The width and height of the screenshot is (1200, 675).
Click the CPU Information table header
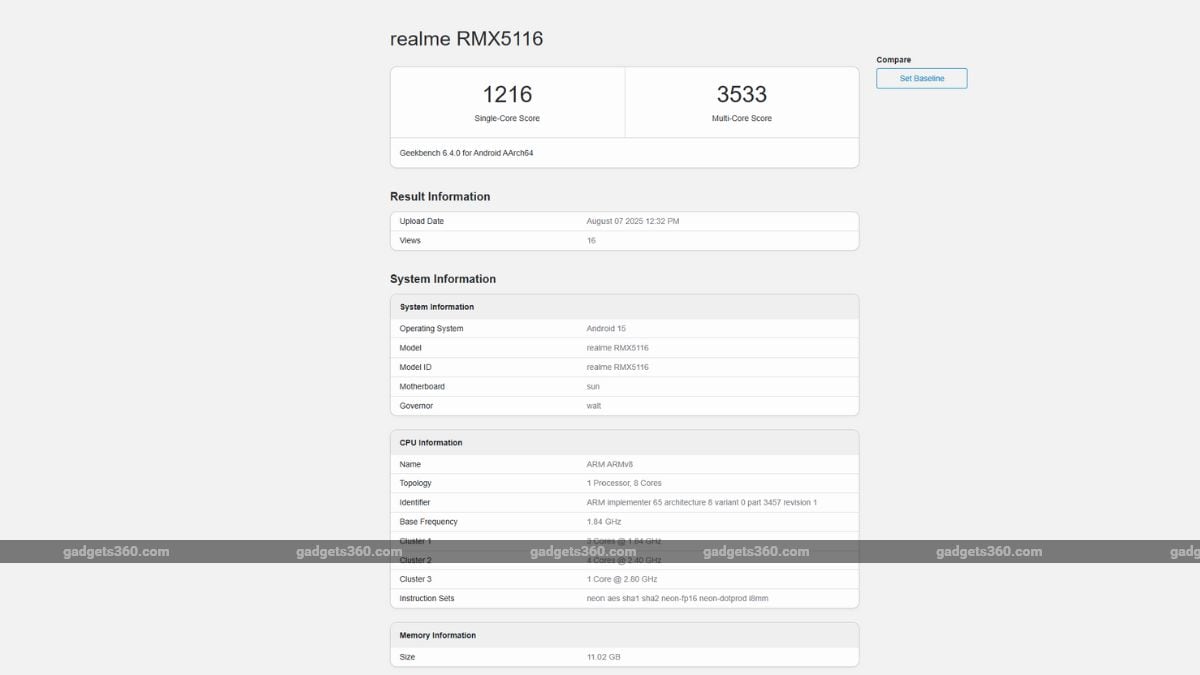[431, 443]
